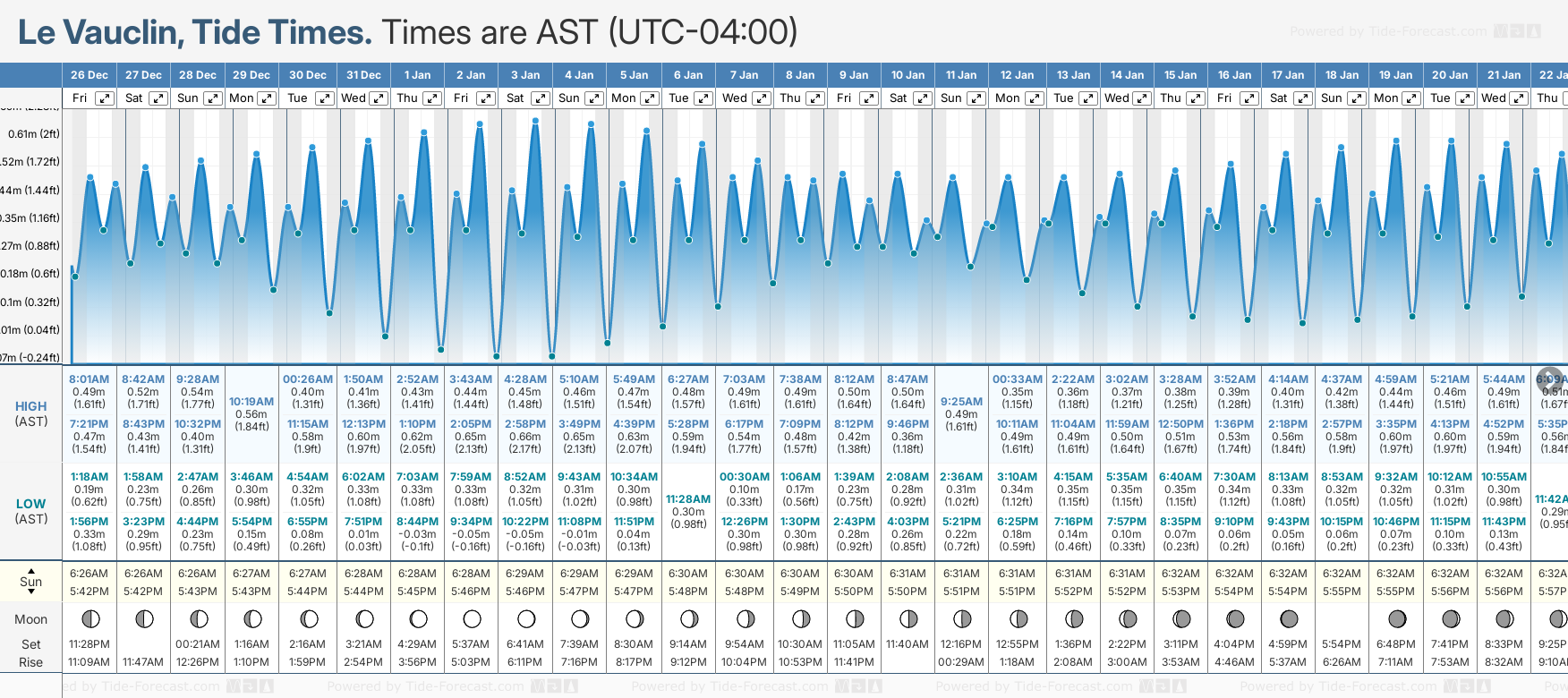Click the 8:01AM high tide time on 26 Dec
The width and height of the screenshot is (1568, 698).
click(89, 379)
